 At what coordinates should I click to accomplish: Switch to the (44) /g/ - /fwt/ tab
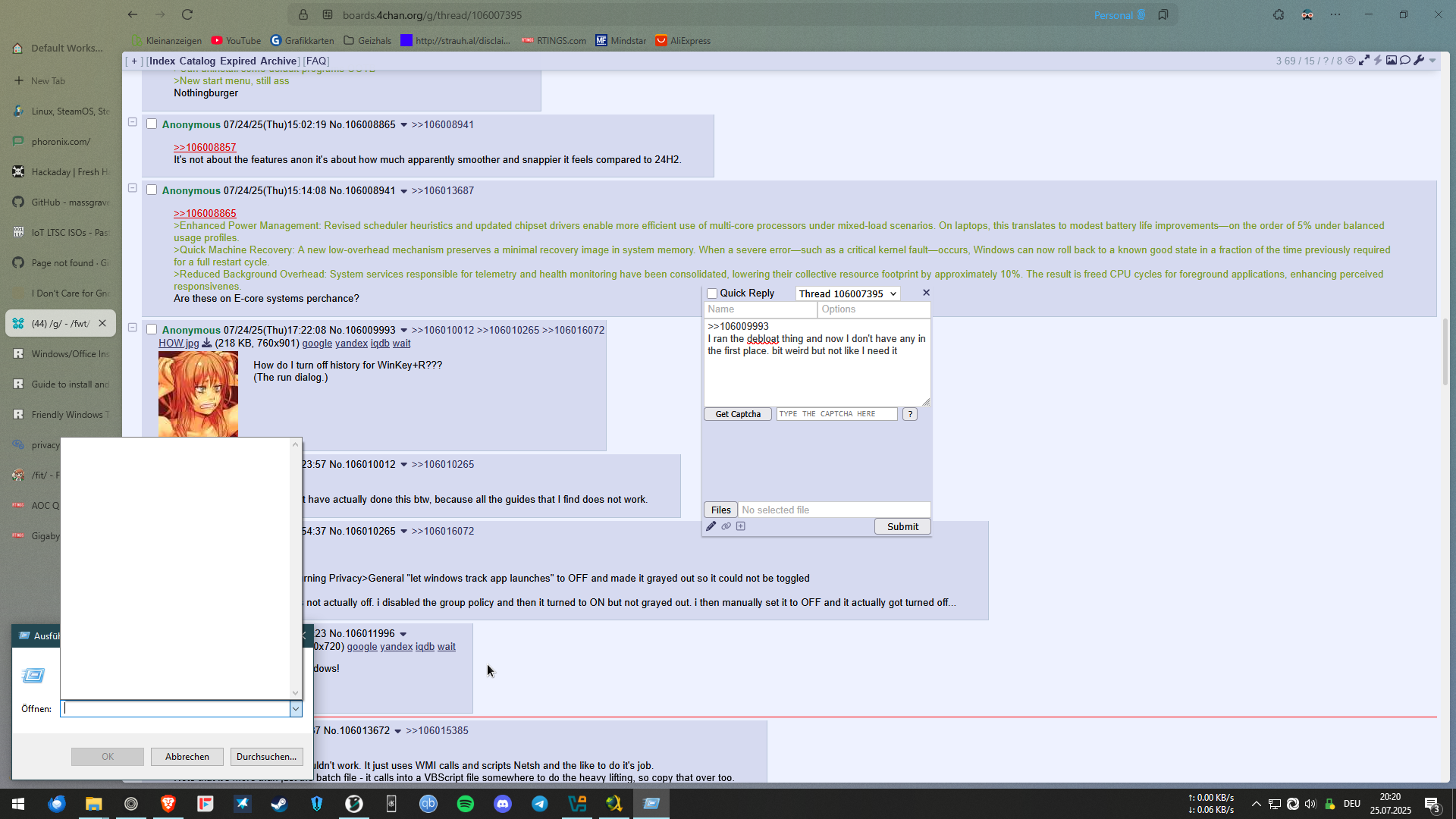(x=61, y=323)
